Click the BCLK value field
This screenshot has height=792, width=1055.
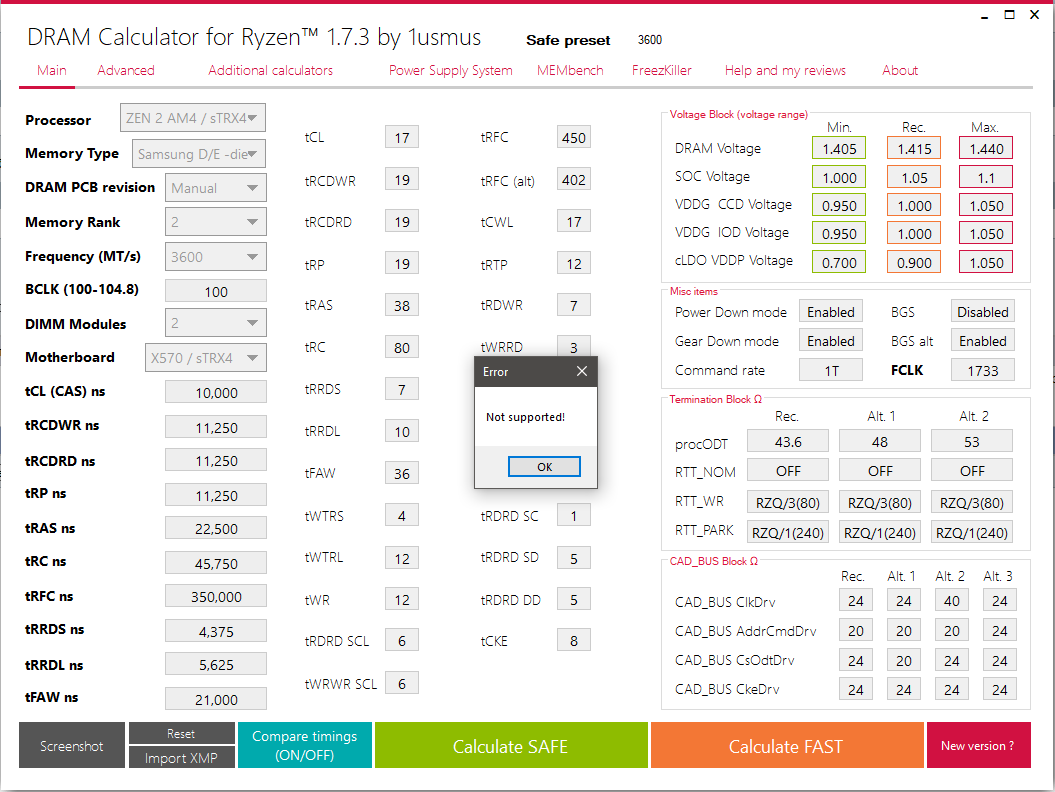click(x=216, y=291)
